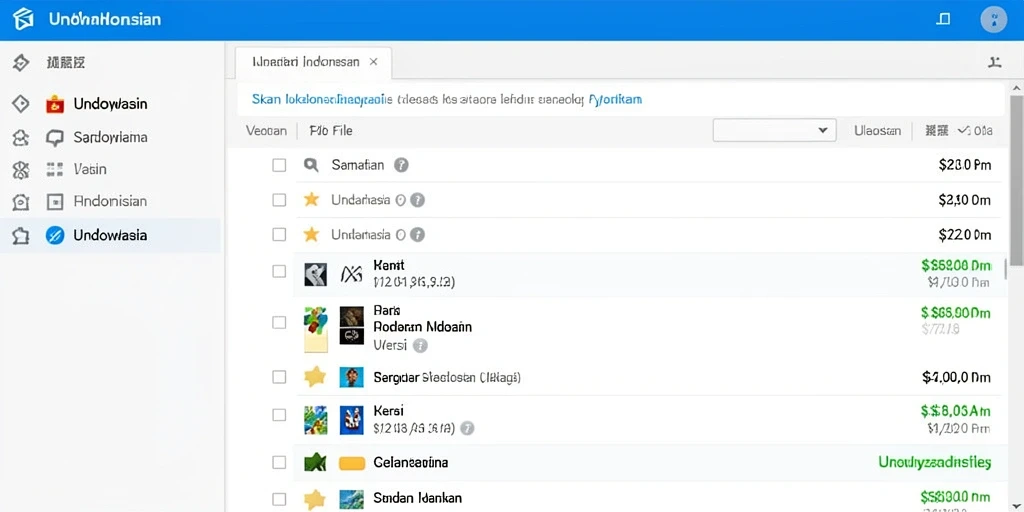This screenshot has width=1024, height=512.
Task: Open the window icon in the header bar
Action: 943,19
